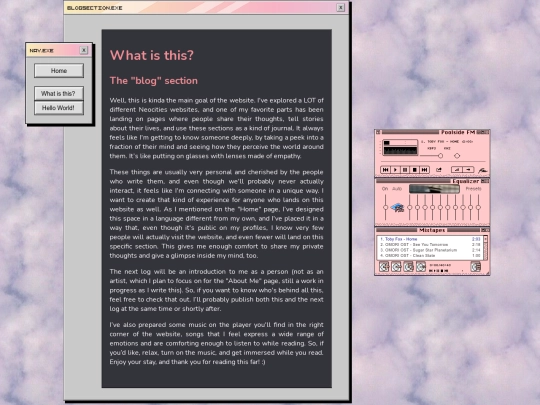Image resolution: width=540 pixels, height=405 pixels.
Task: Click the lowest-frequency equalizer band slider
Action: click(410, 207)
